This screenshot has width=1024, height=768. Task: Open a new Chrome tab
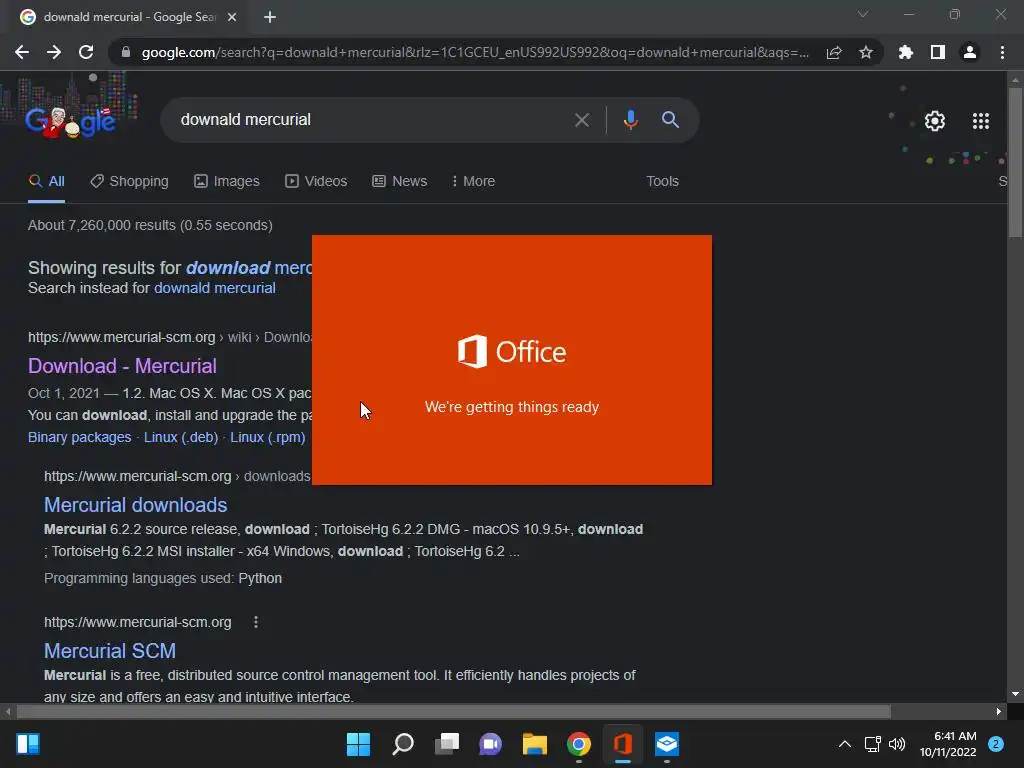pos(270,17)
